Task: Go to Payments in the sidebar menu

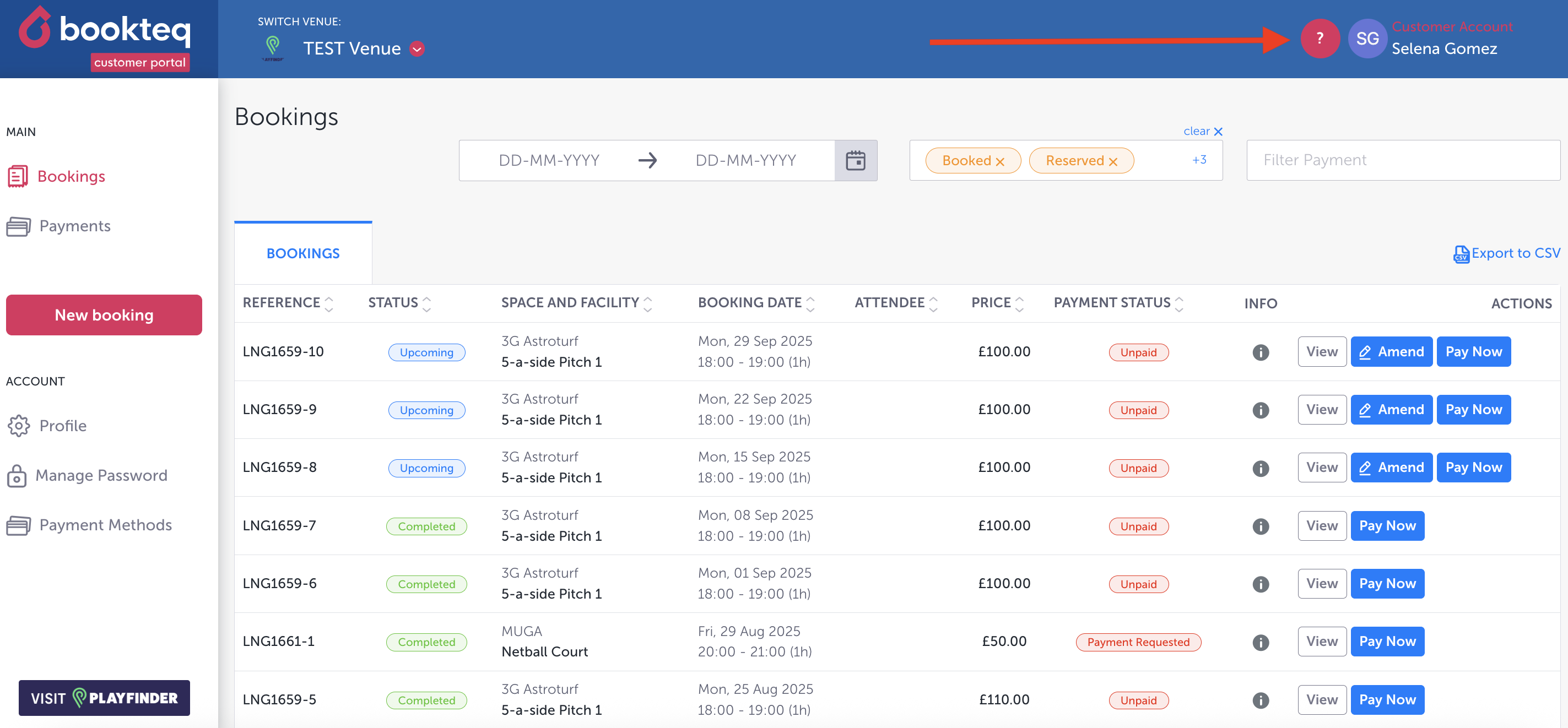Action: 74,226
